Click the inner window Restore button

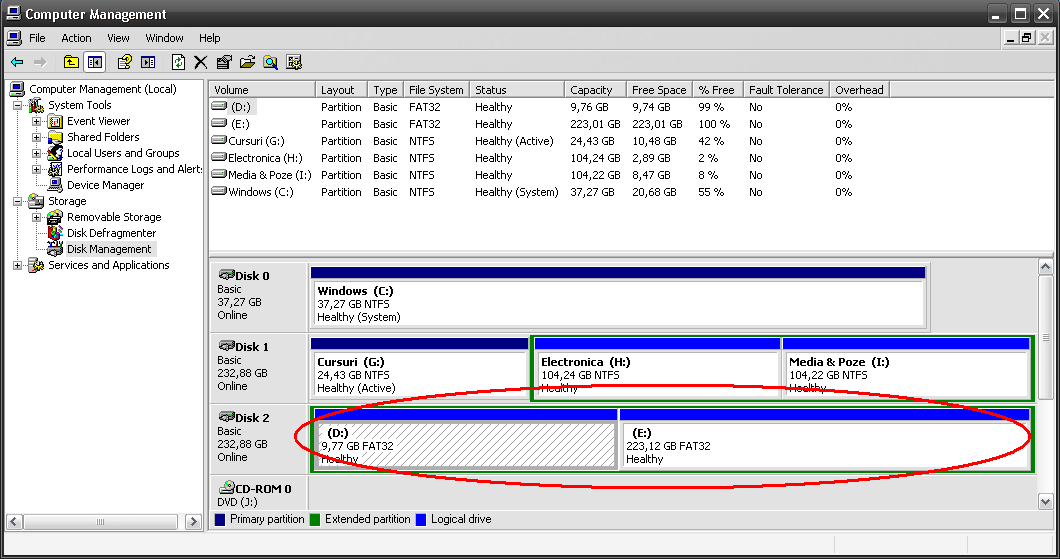[x=1028, y=38]
